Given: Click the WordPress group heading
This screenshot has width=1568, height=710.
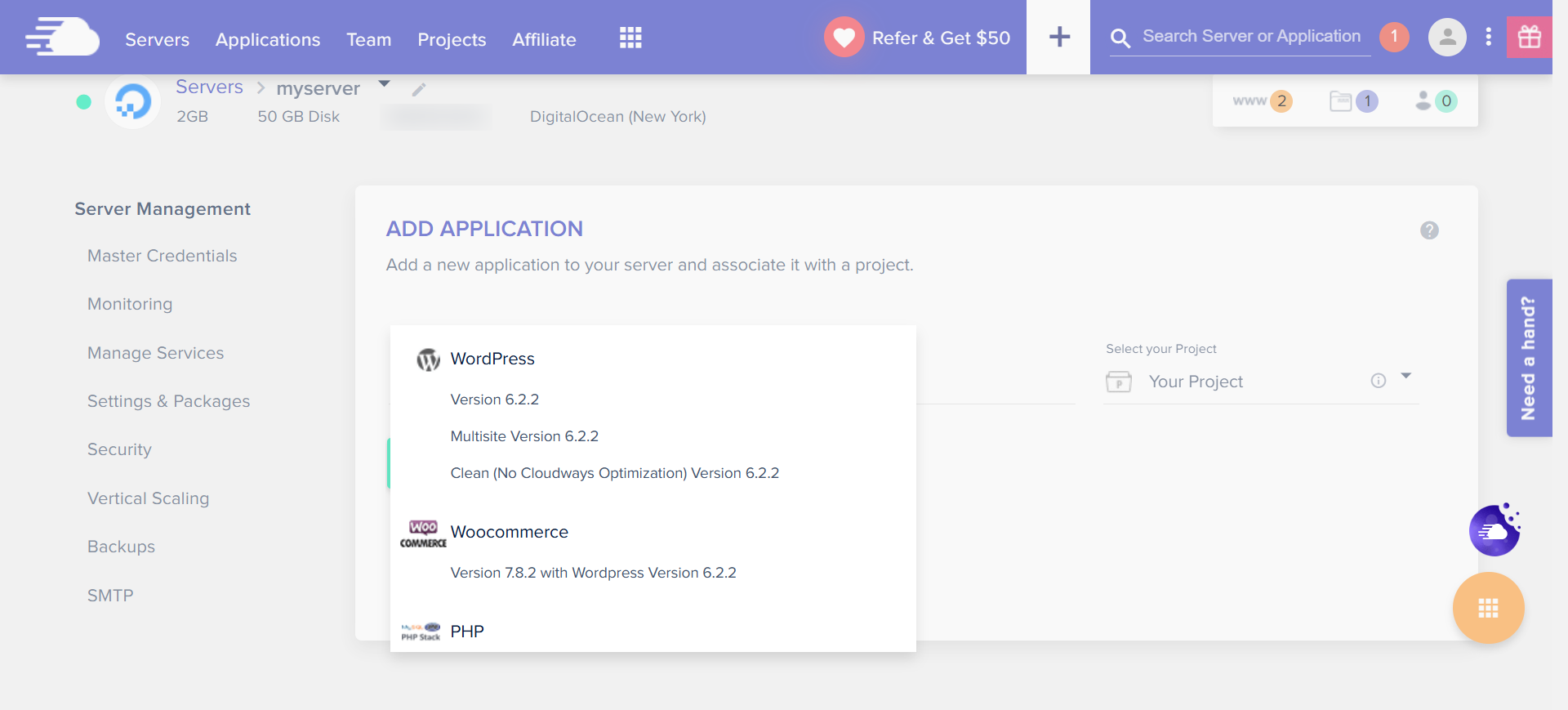Looking at the screenshot, I should point(492,359).
